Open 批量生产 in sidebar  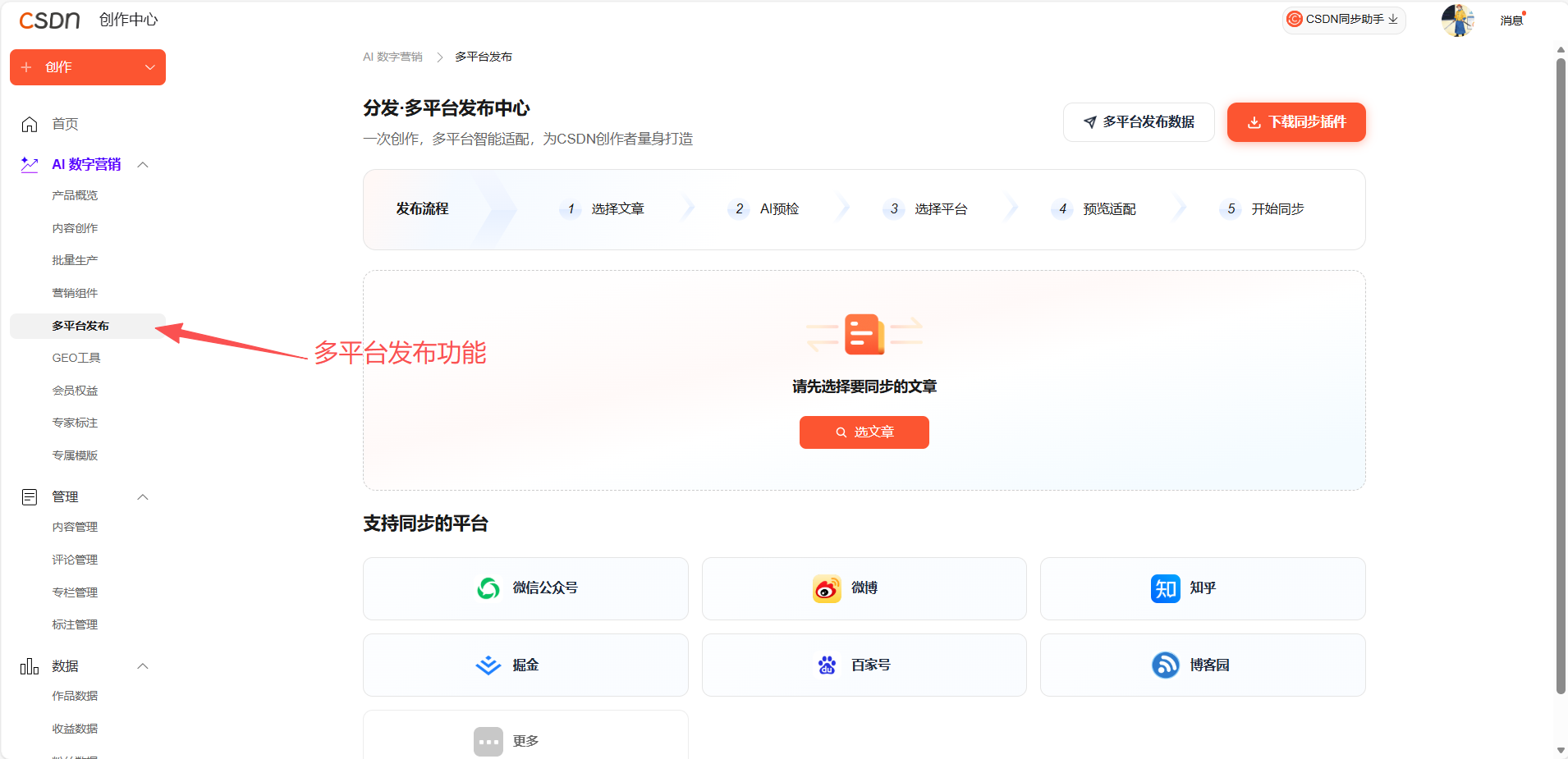click(75, 260)
